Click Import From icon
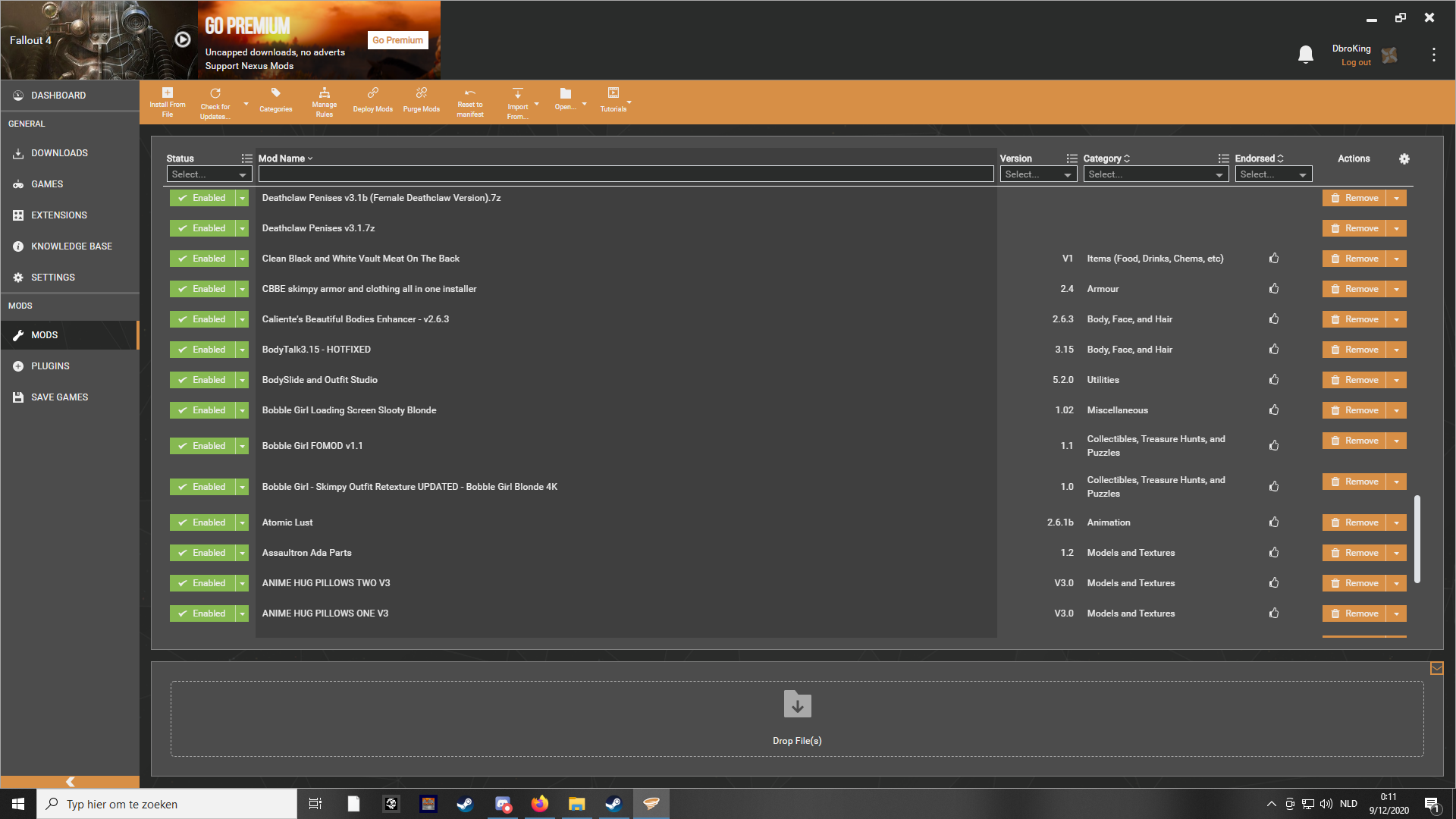The width and height of the screenshot is (1456, 819). pyautogui.click(x=518, y=93)
